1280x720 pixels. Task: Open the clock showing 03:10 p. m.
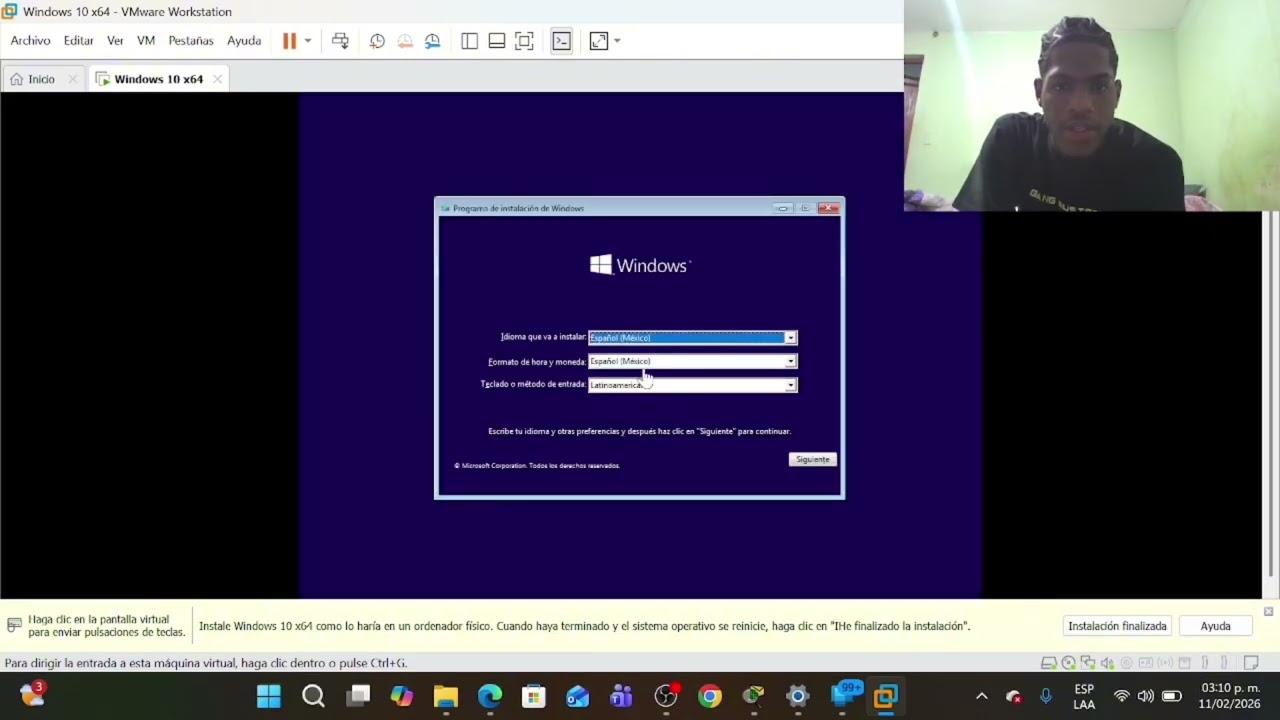(x=1231, y=696)
